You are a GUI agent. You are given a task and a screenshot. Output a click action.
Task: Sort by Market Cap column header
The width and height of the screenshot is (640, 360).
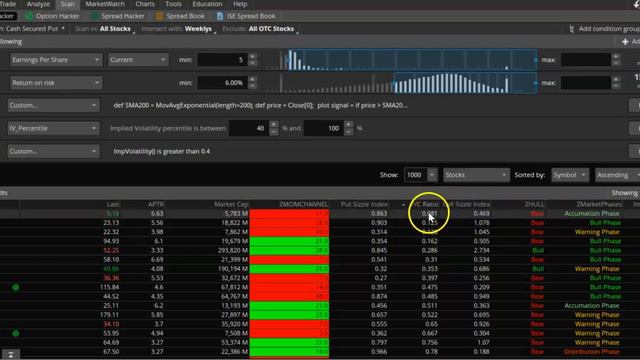[x=231, y=204]
